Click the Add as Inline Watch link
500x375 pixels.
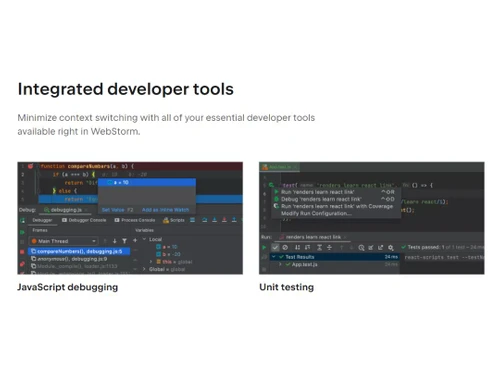pyautogui.click(x=165, y=210)
